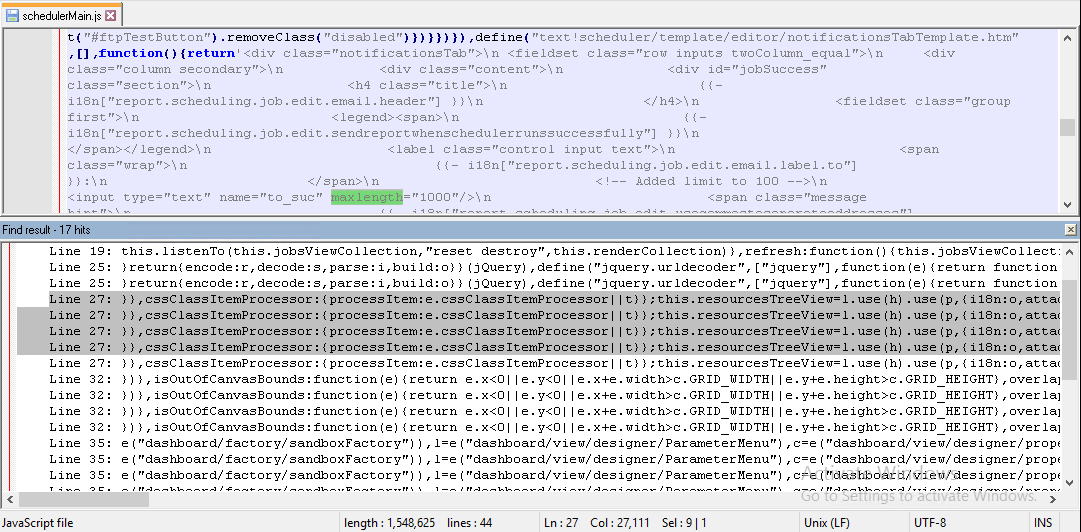
Task: Open the UTF-8 encoding selector
Action: pyautogui.click(x=929, y=523)
